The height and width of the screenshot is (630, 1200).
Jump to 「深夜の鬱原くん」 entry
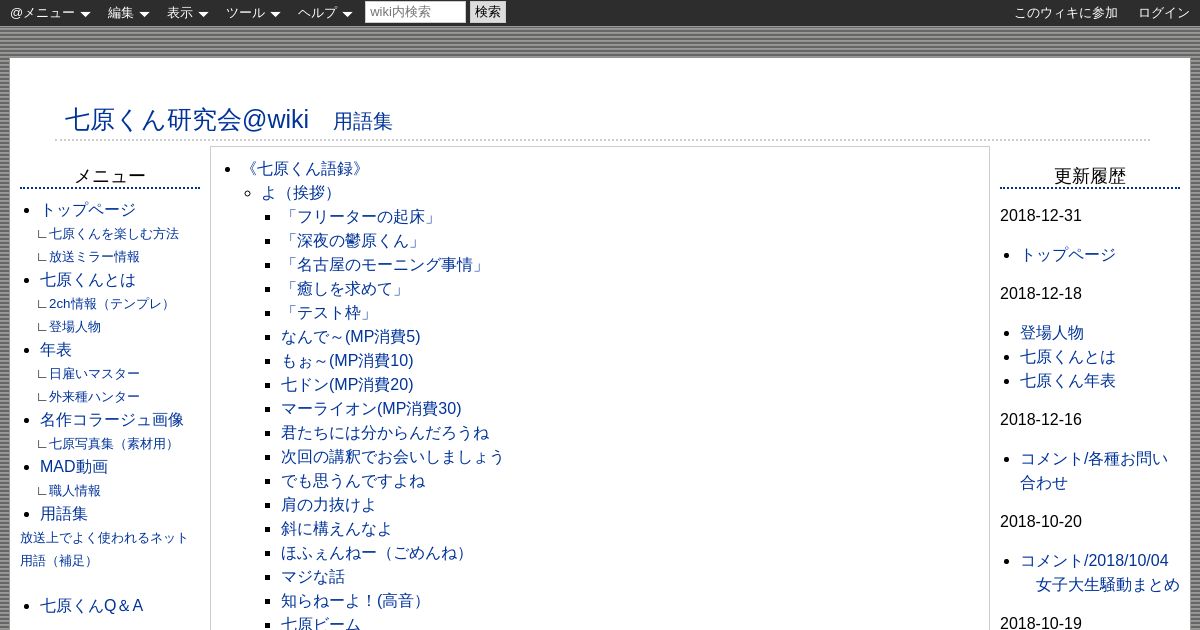353,241
